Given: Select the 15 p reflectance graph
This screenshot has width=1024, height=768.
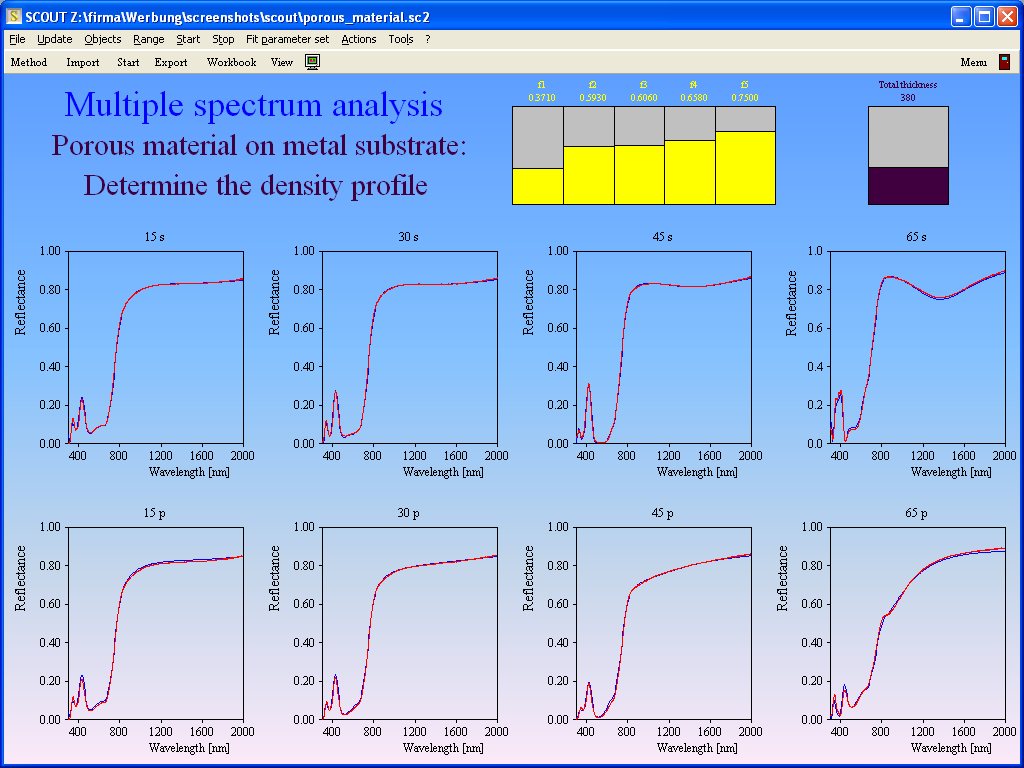Looking at the screenshot, I should pos(155,622).
